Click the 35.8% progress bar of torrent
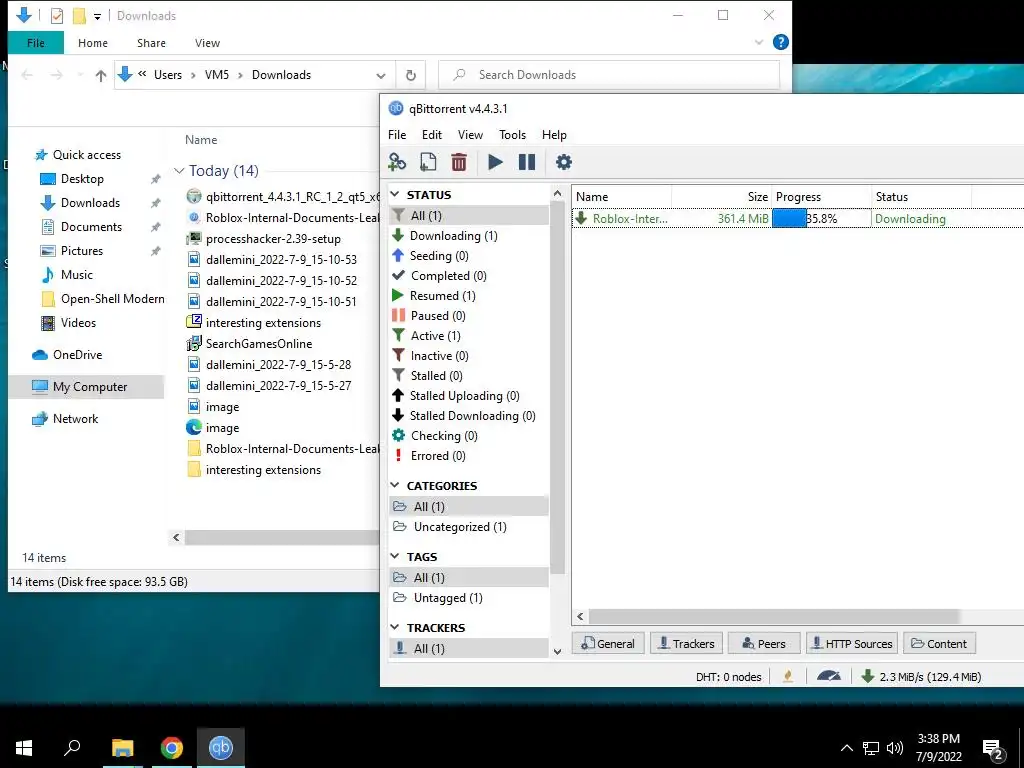1024x768 pixels. 822,219
